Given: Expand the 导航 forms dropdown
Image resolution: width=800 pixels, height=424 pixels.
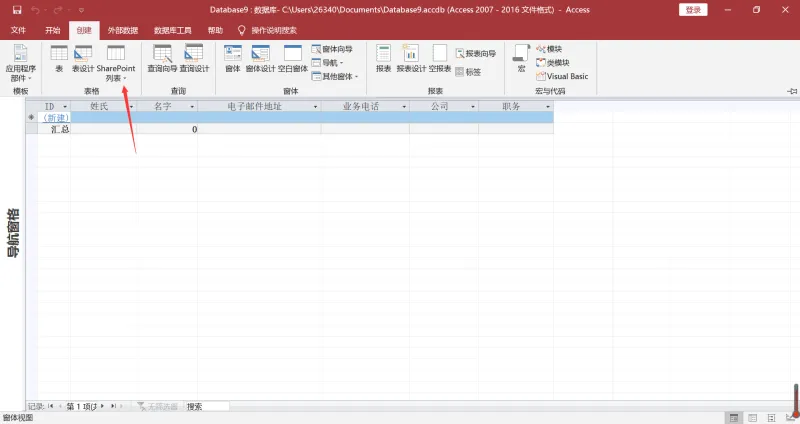Looking at the screenshot, I should 327,63.
